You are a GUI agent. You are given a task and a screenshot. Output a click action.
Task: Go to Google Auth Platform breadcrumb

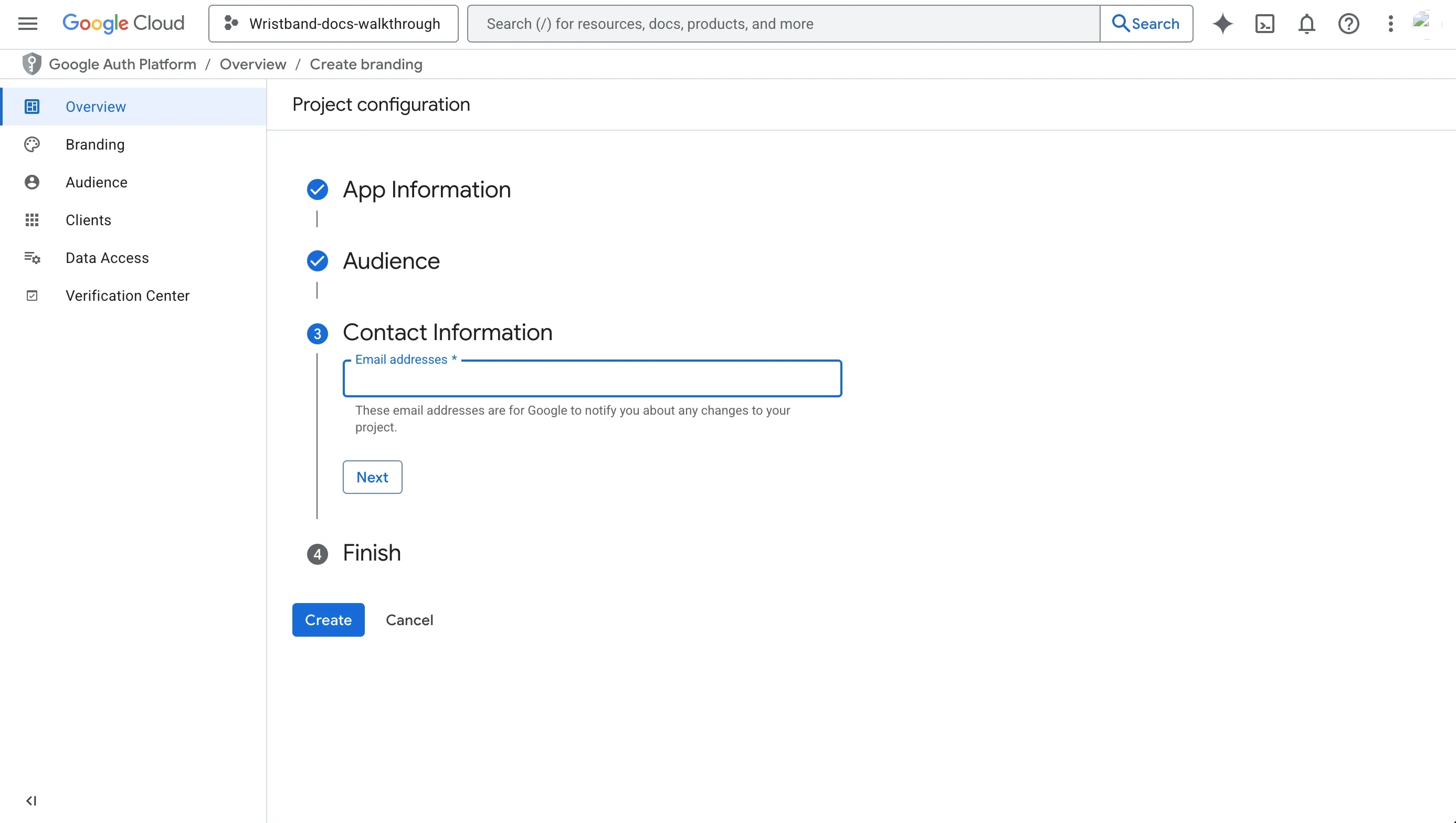tap(123, 65)
